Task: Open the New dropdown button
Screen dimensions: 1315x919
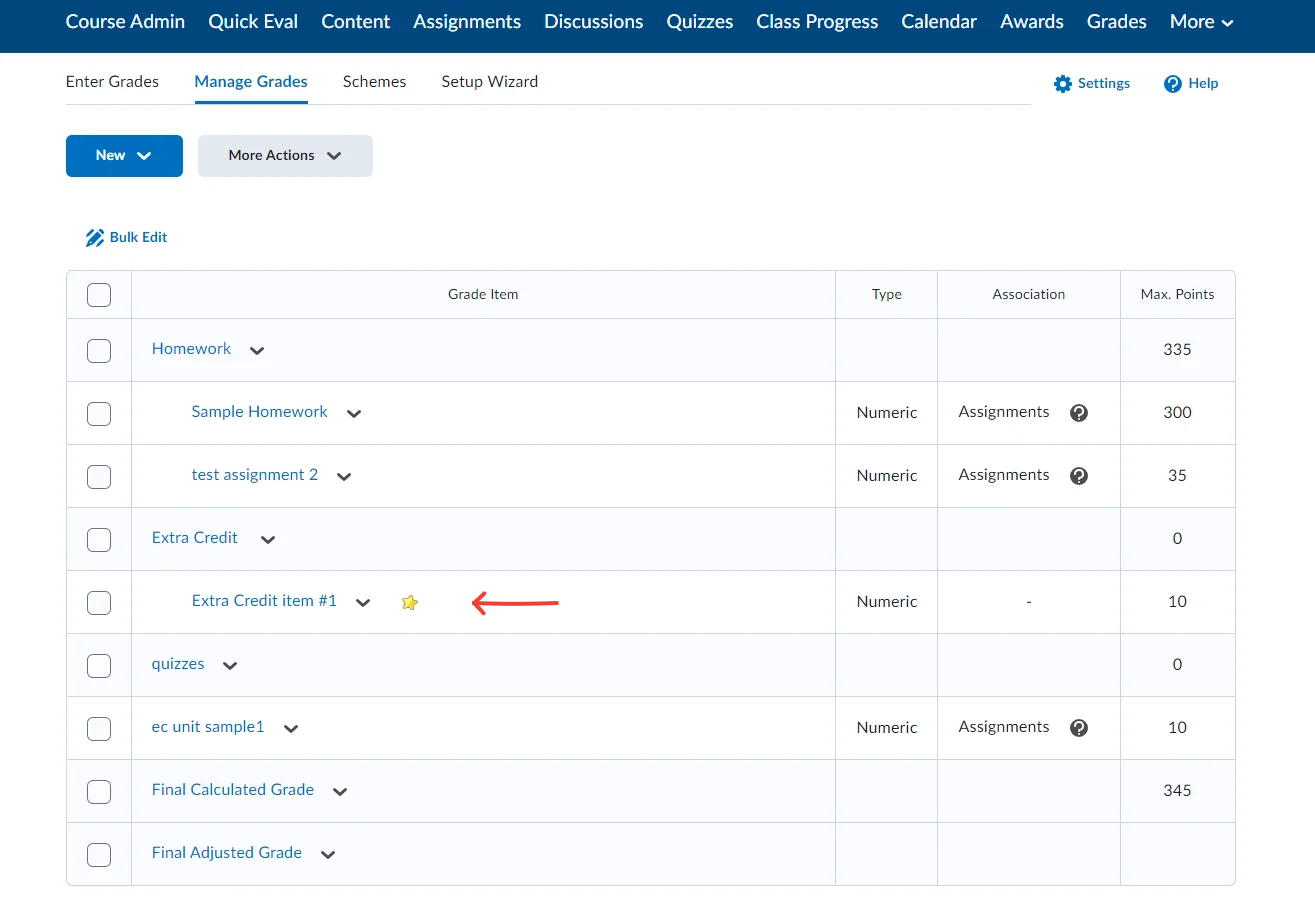Action: 123,155
